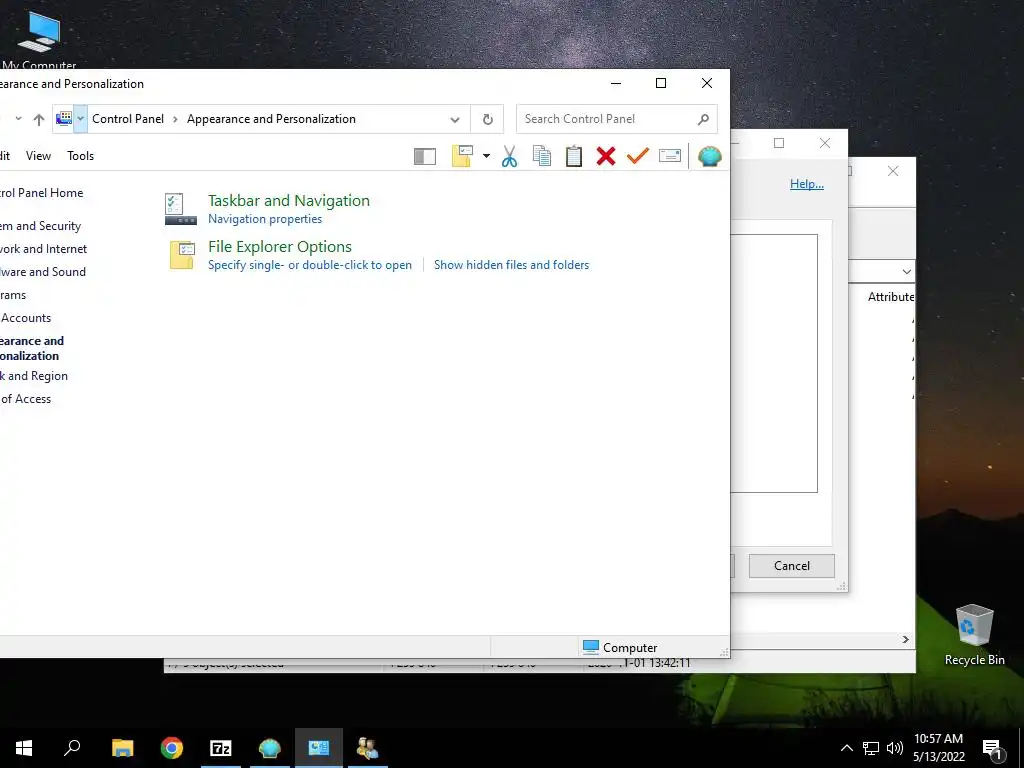Click the Copy toolbar icon
Image resolution: width=1024 pixels, height=768 pixels.
click(541, 156)
